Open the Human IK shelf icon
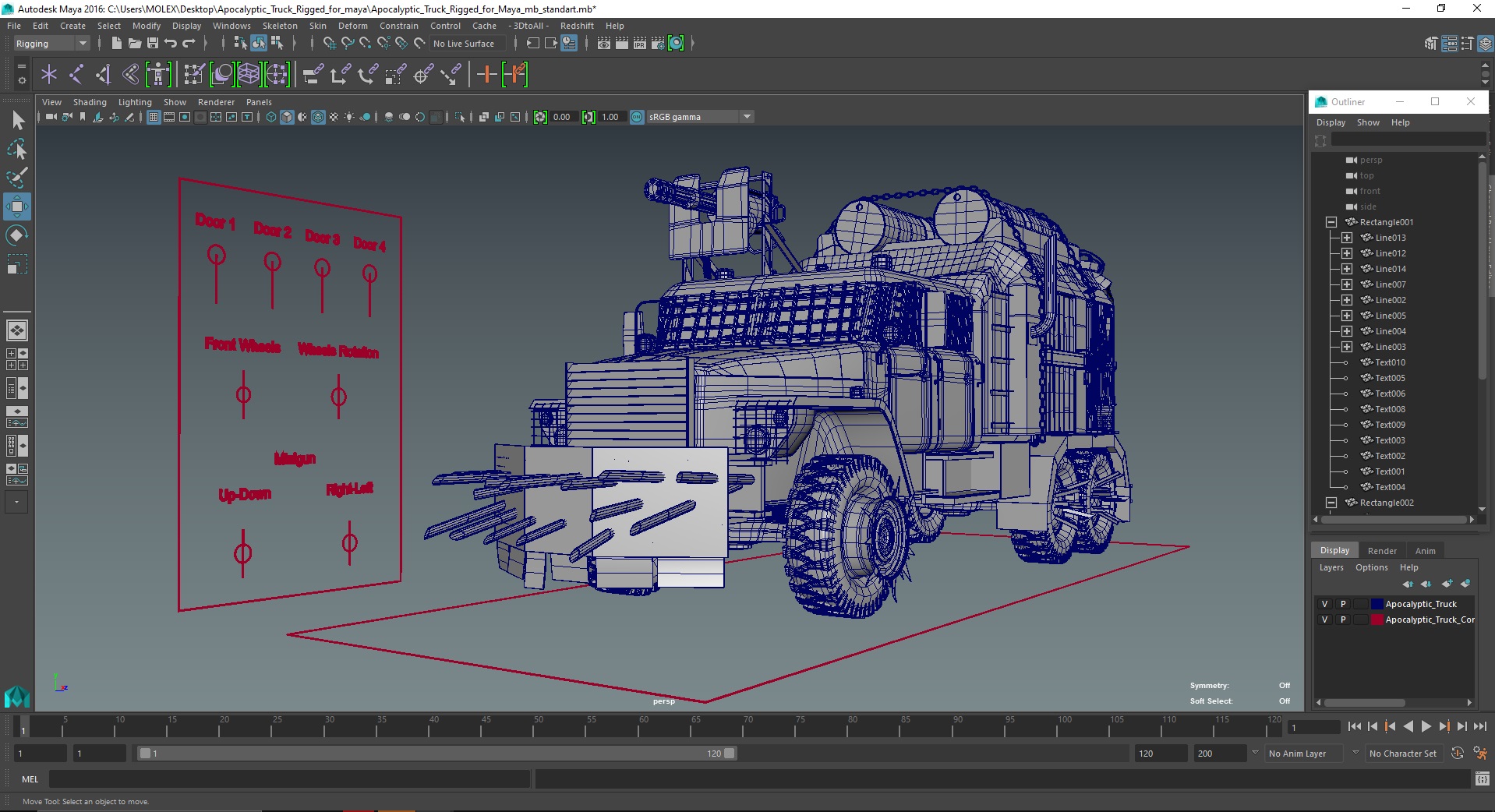 (158, 75)
